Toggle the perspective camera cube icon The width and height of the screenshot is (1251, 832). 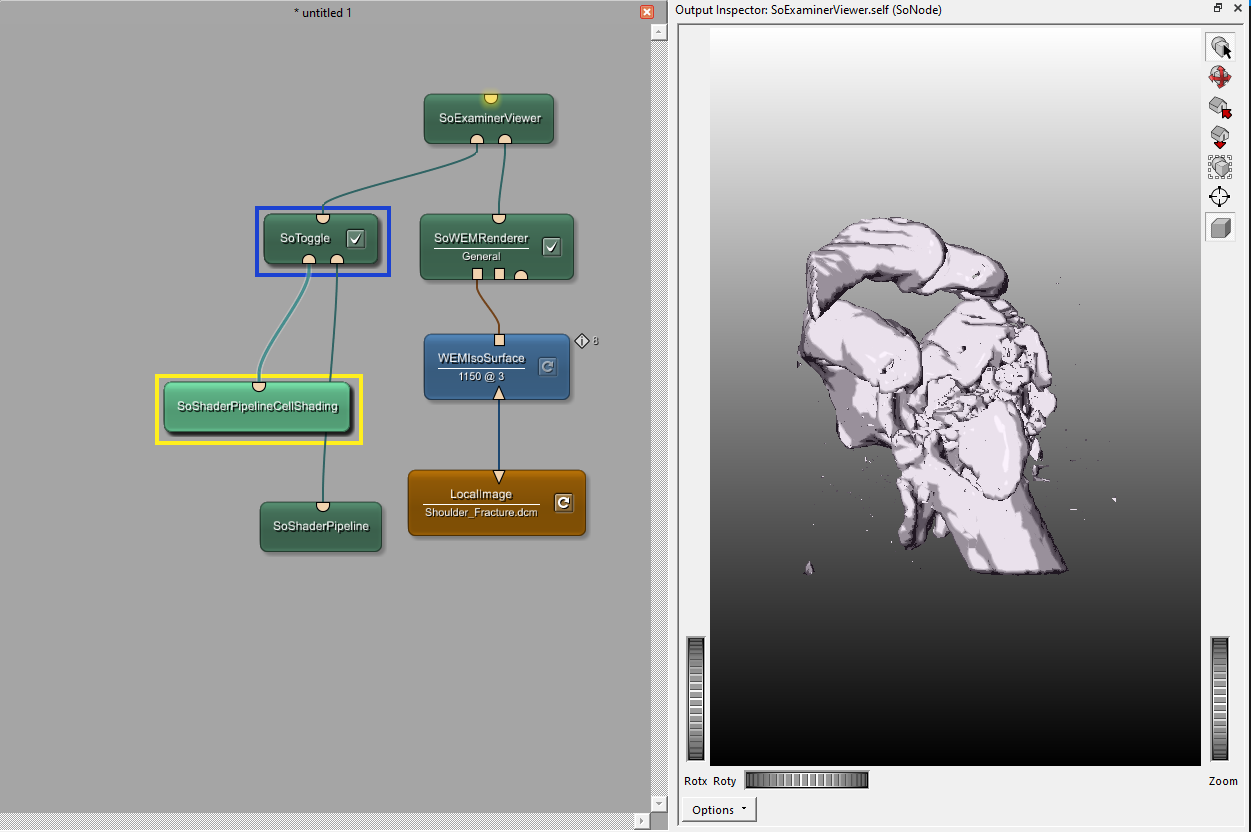pos(1220,228)
